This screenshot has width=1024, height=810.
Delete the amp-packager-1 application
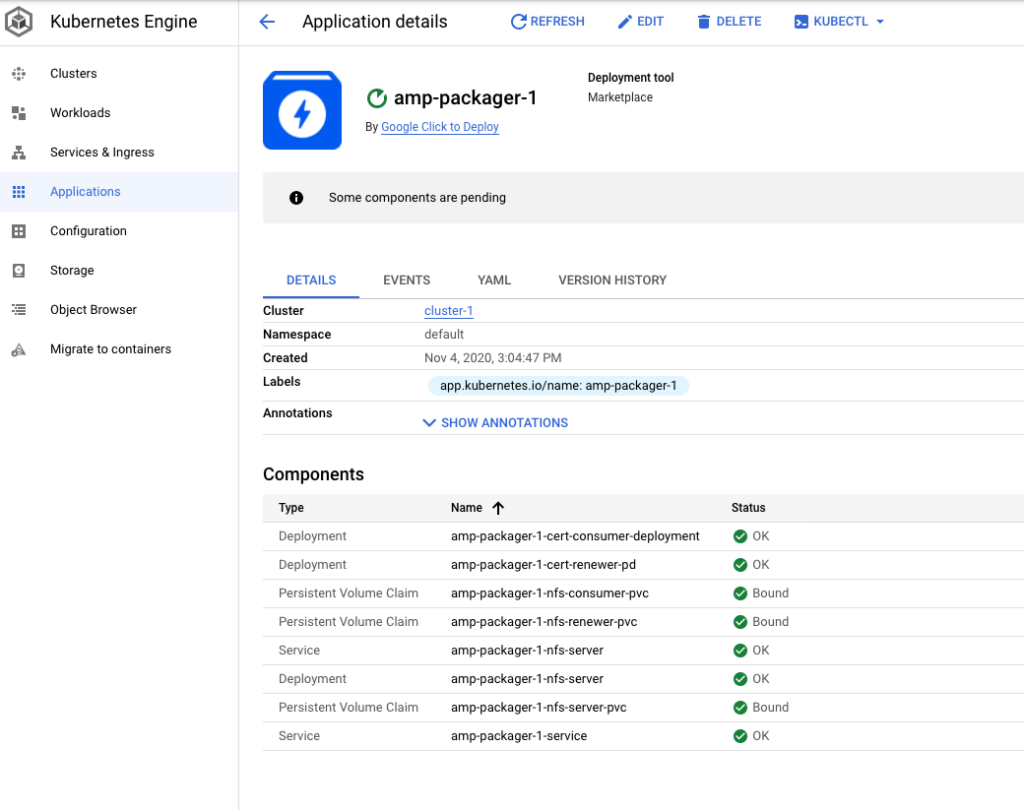[729, 22]
